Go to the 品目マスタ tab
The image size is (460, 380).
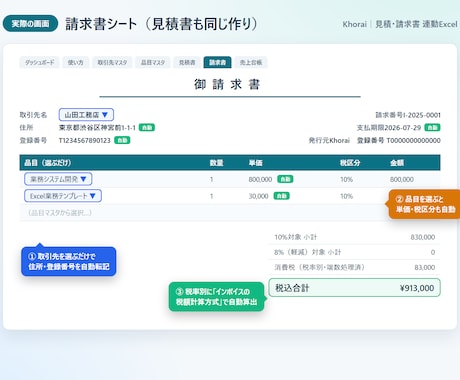tap(153, 62)
